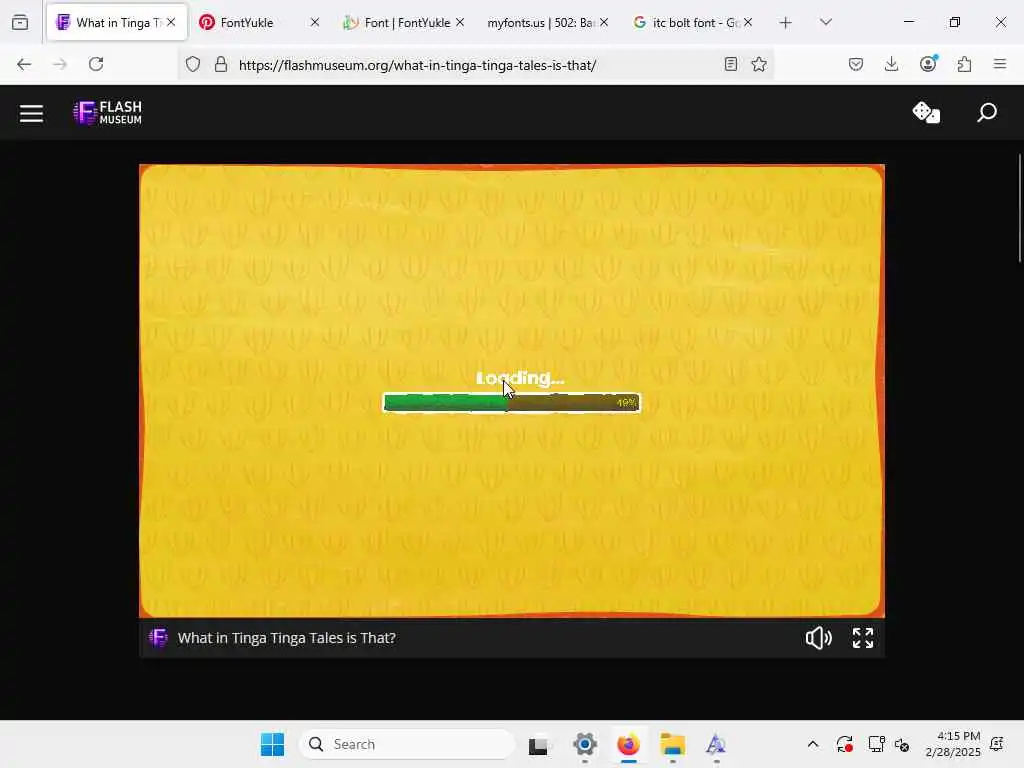Click the small Flash Museum icon beside game title
The height and width of the screenshot is (768, 1024).
pyautogui.click(x=158, y=638)
